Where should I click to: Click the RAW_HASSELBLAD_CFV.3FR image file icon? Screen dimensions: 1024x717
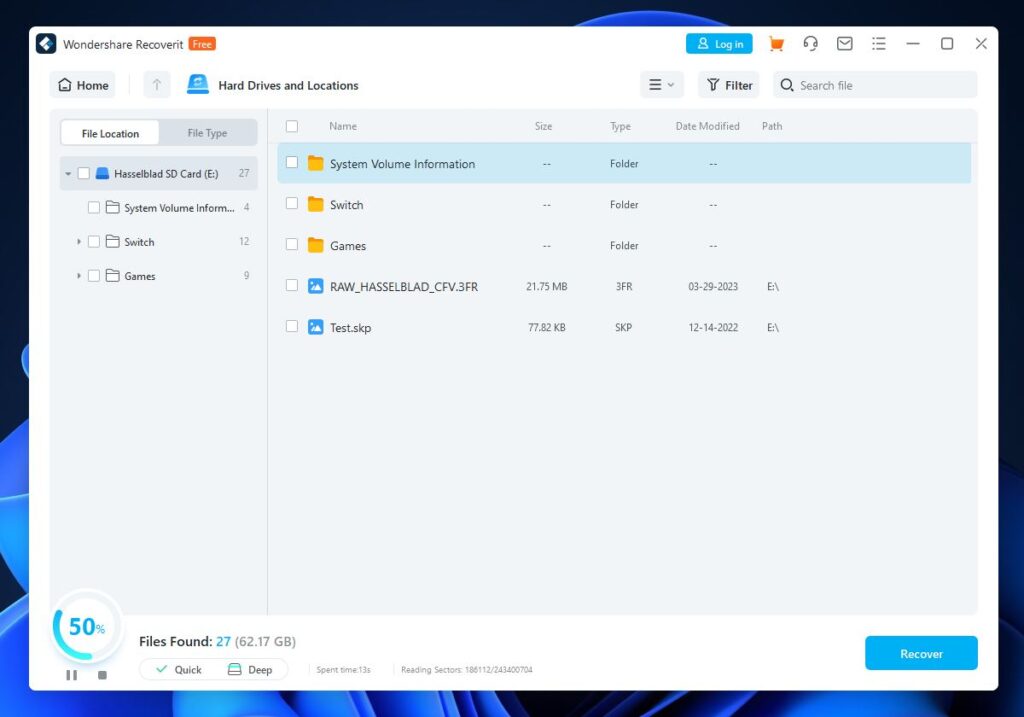[x=316, y=286]
